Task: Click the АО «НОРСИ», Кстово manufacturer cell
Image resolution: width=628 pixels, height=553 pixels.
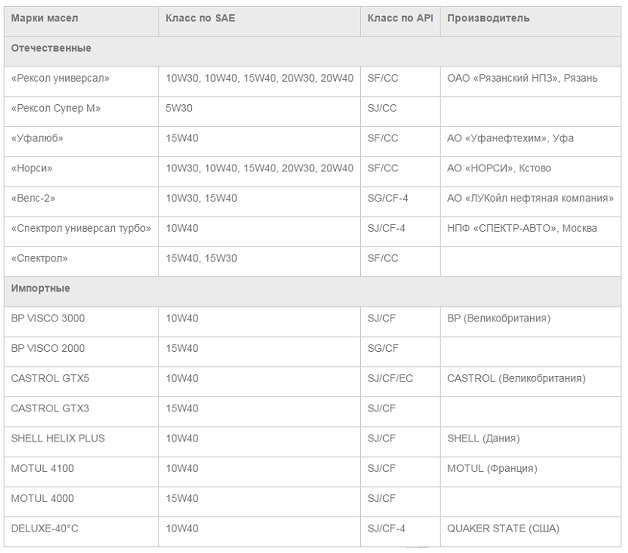Action: pos(531,171)
